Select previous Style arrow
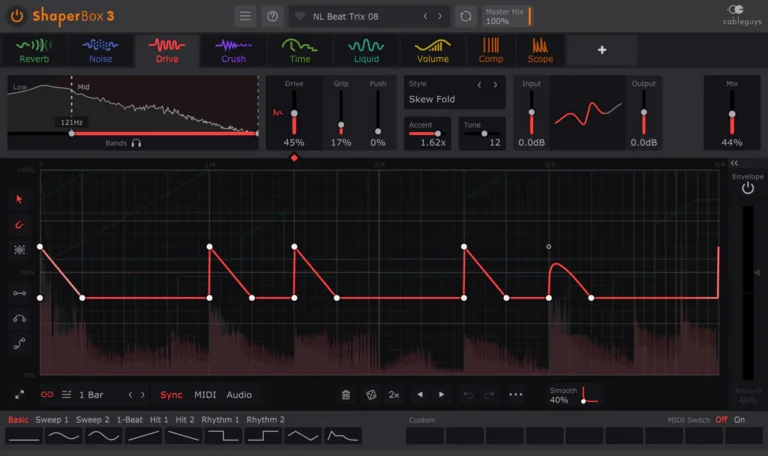This screenshot has height=456, width=768. [x=479, y=85]
